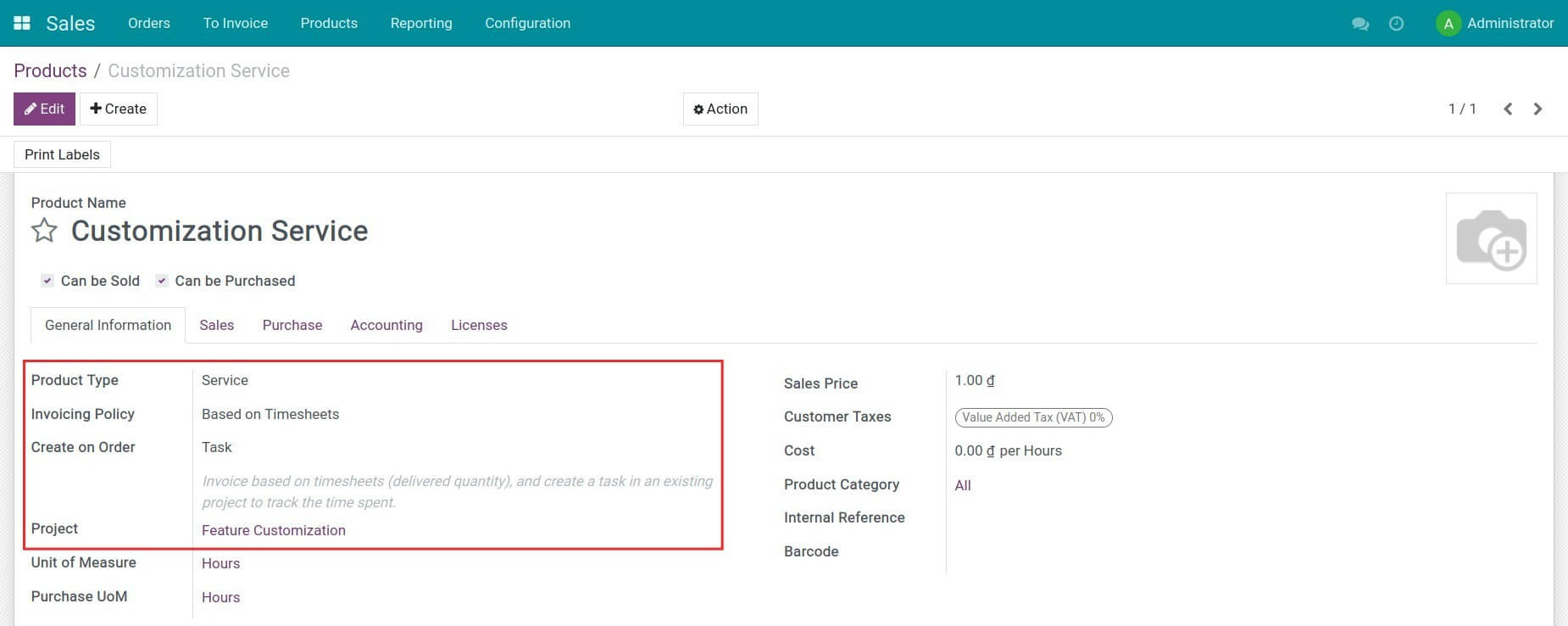Screen dimensions: 1568x626
Task: Click the Based on Timesheets value
Action: 270,414
